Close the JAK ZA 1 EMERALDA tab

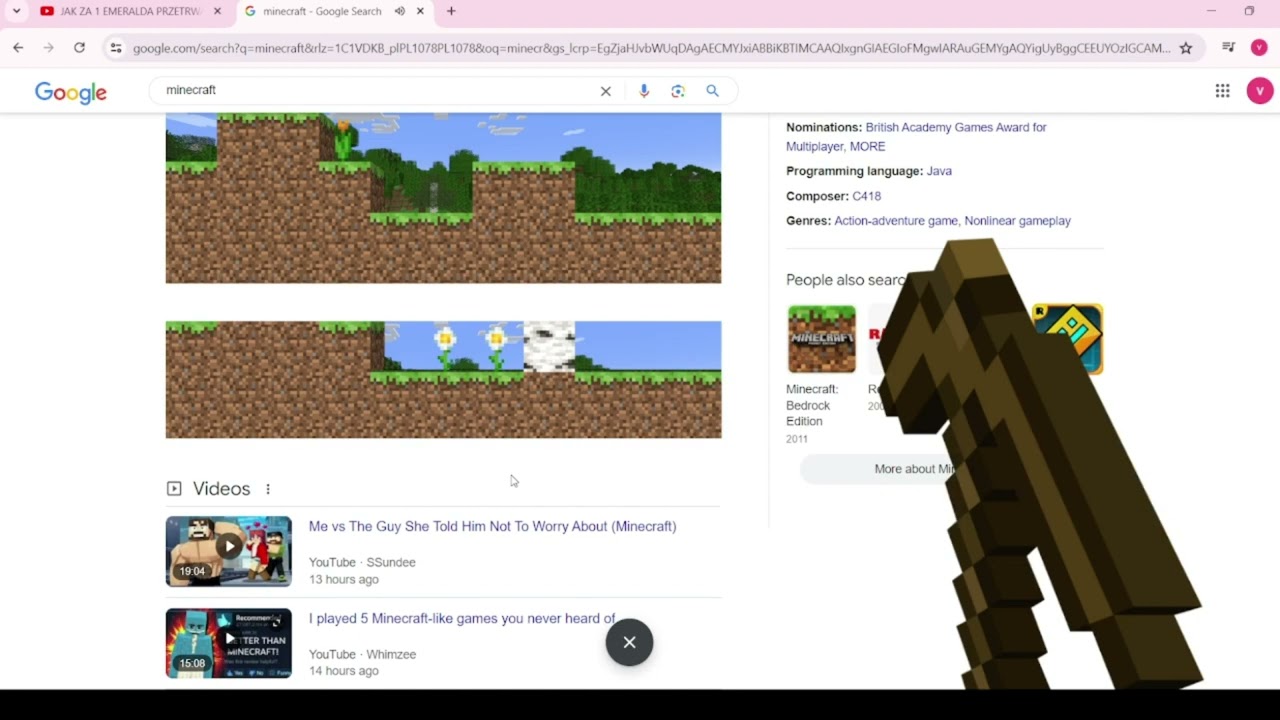[217, 11]
